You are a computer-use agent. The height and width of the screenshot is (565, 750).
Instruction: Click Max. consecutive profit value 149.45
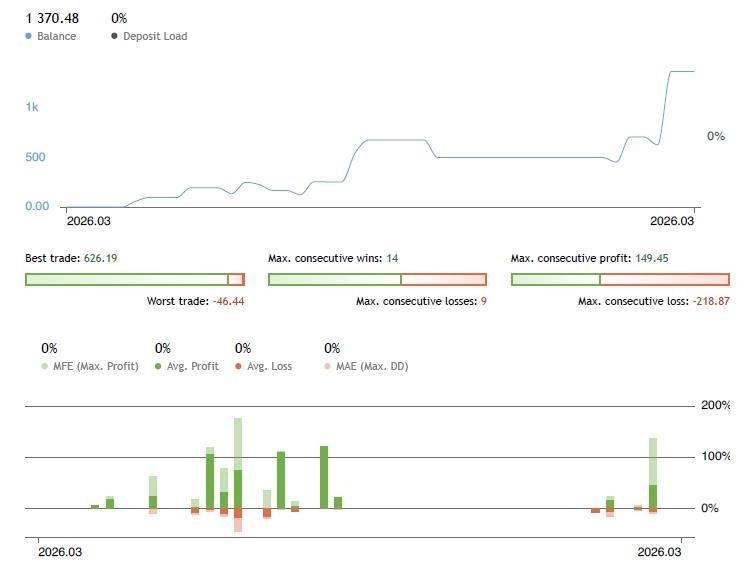[x=652, y=258]
